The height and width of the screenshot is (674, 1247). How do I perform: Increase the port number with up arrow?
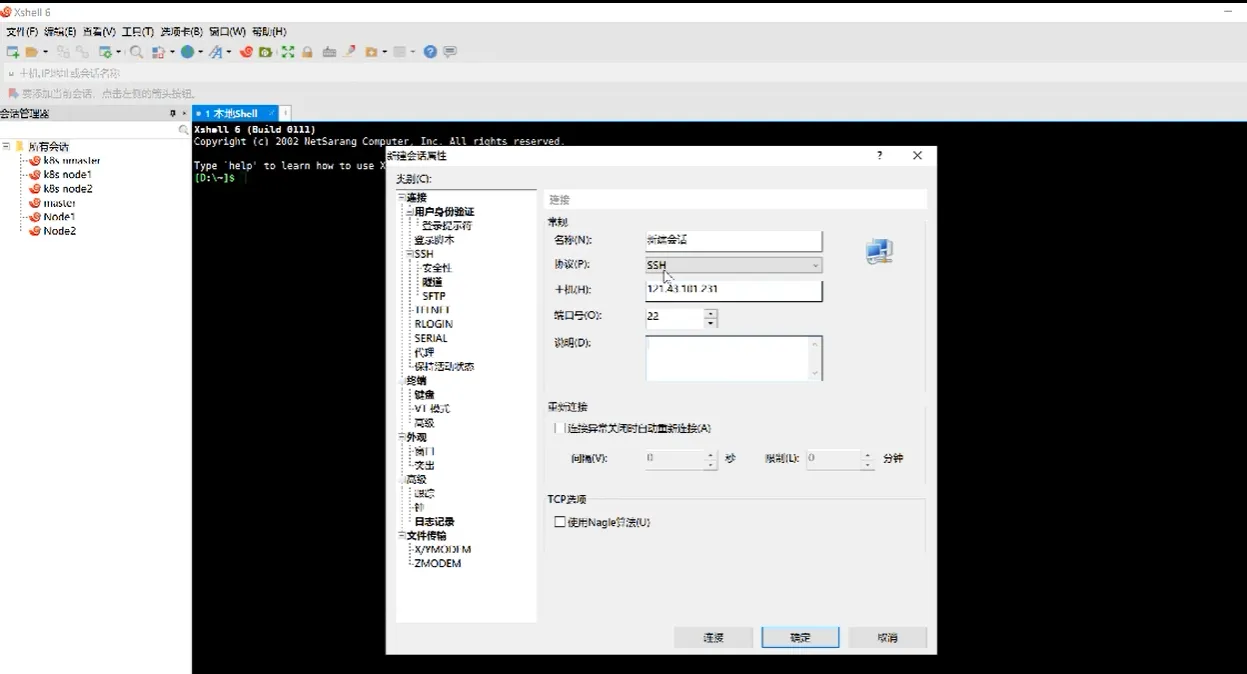pos(711,313)
